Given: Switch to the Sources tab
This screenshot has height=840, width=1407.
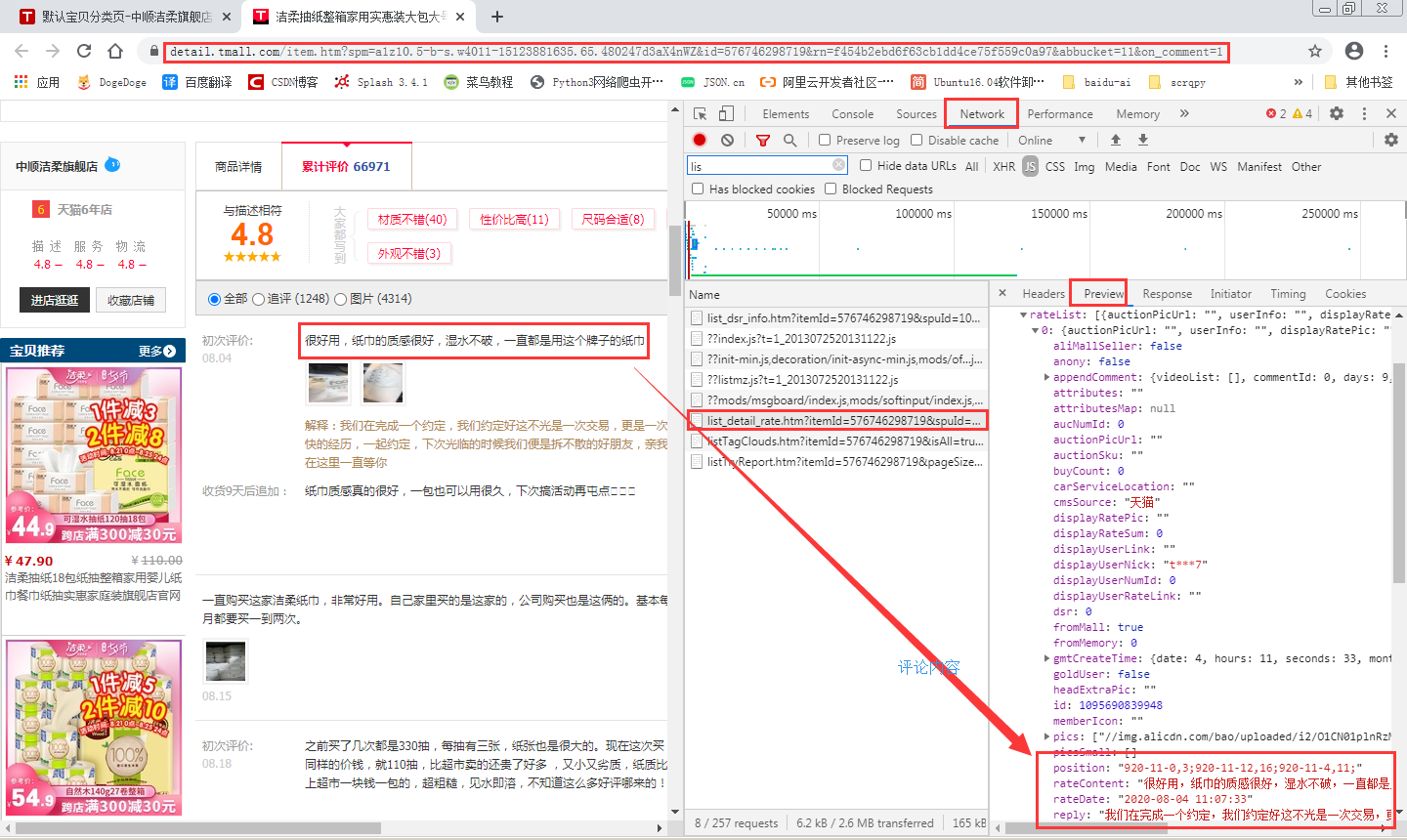Looking at the screenshot, I should coord(916,114).
